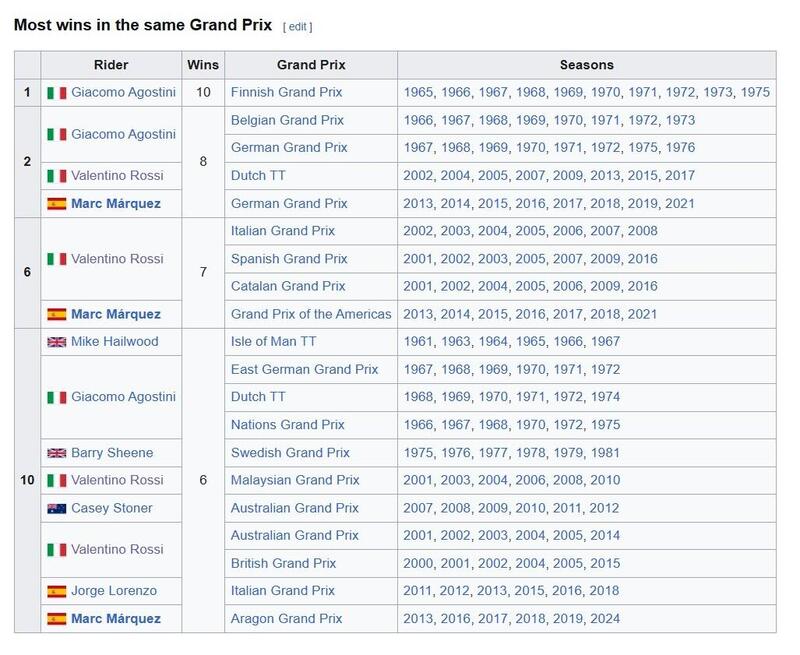Open the Casey Stoner rider page
This screenshot has width=800, height=655.
tap(111, 508)
